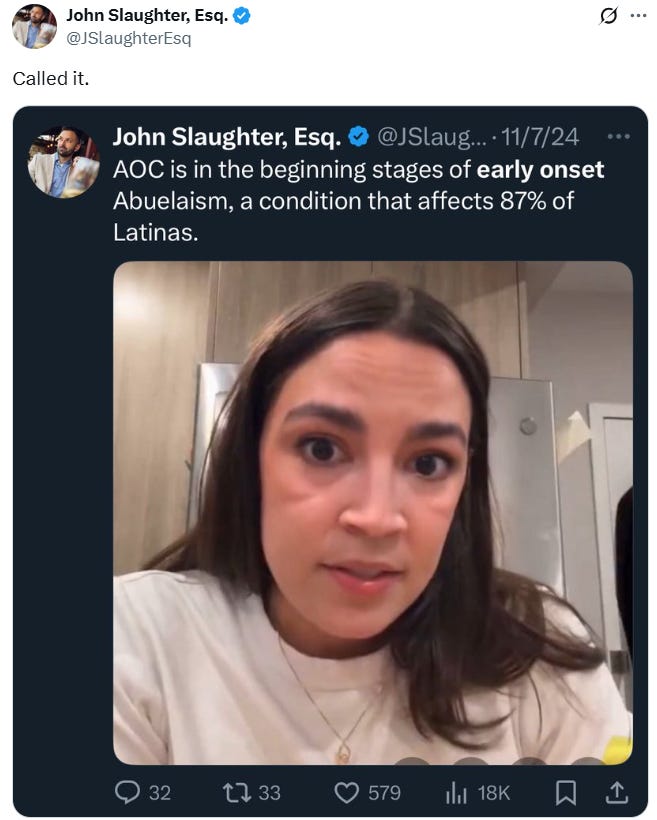Click the verified badge beside top author name
This screenshot has width=657, height=820.
[241, 16]
